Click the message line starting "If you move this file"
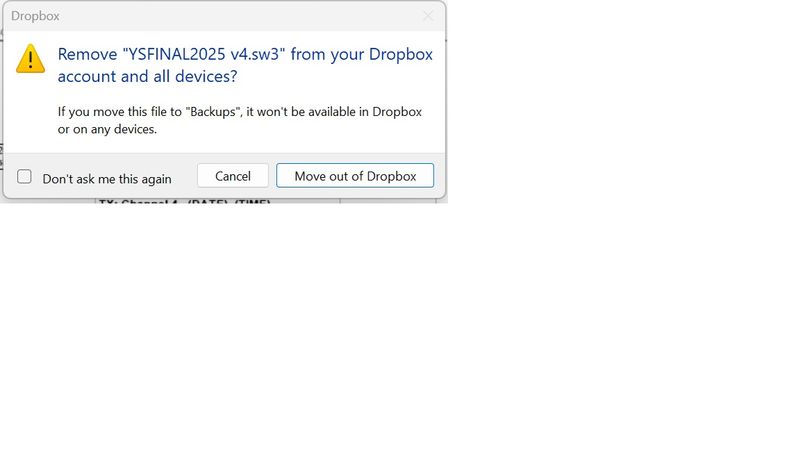The image size is (800, 450). 240,112
